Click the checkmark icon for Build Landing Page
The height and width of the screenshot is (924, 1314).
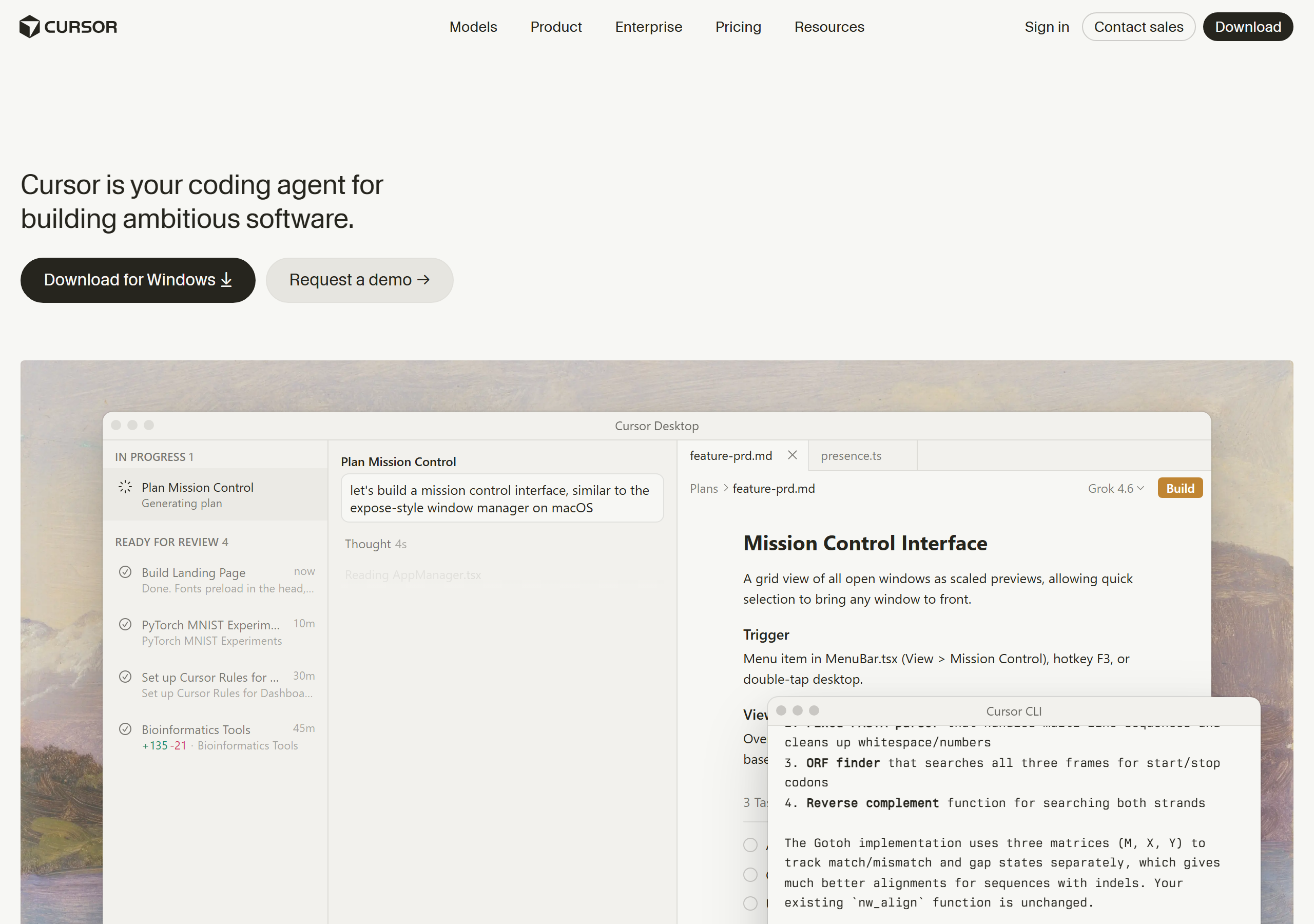click(125, 572)
